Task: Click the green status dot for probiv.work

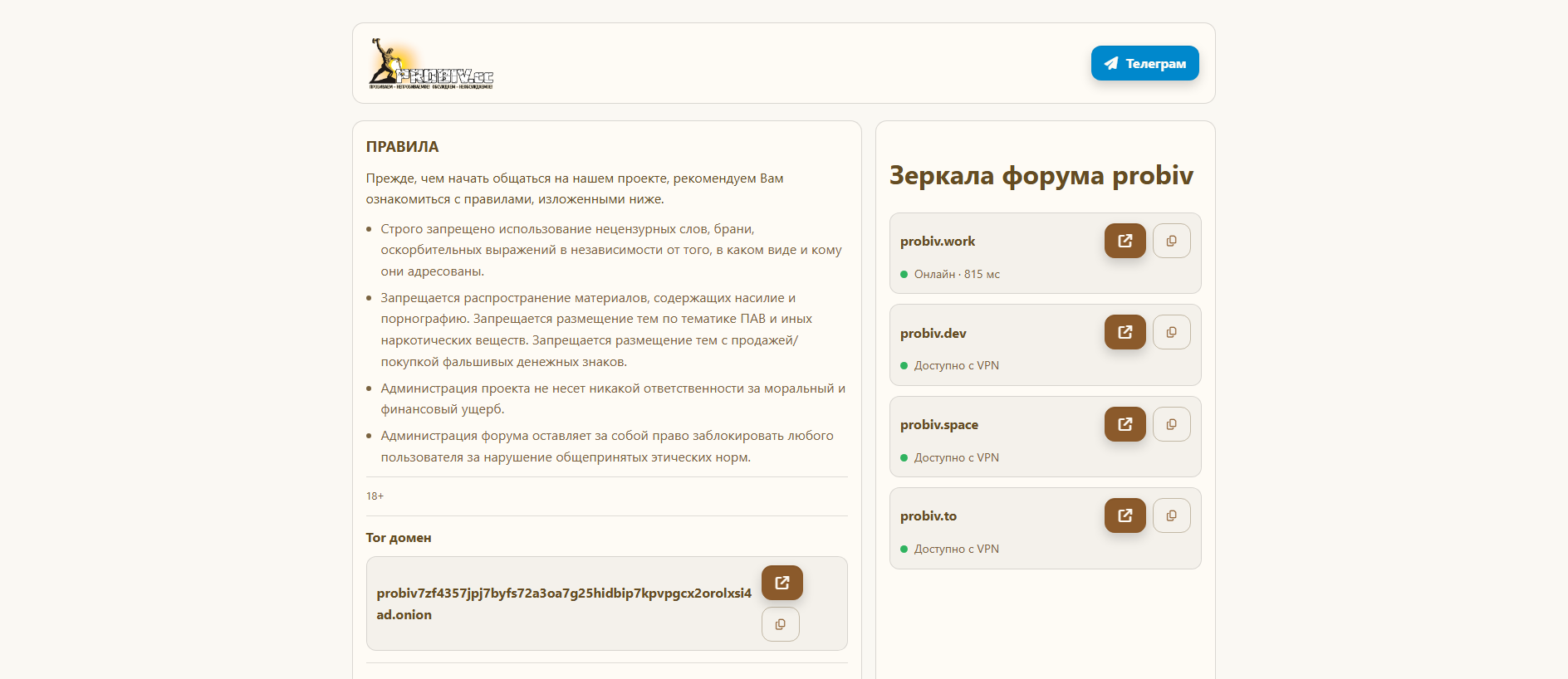Action: pyautogui.click(x=904, y=274)
